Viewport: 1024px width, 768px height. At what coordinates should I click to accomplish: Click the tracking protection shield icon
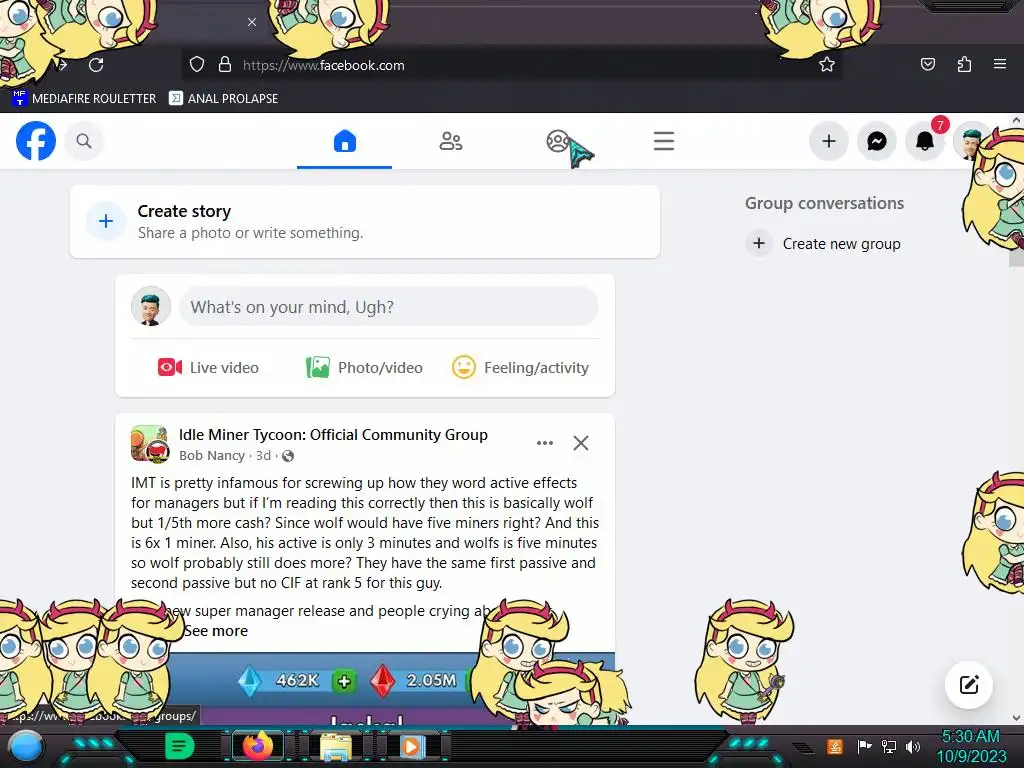pyautogui.click(x=197, y=65)
